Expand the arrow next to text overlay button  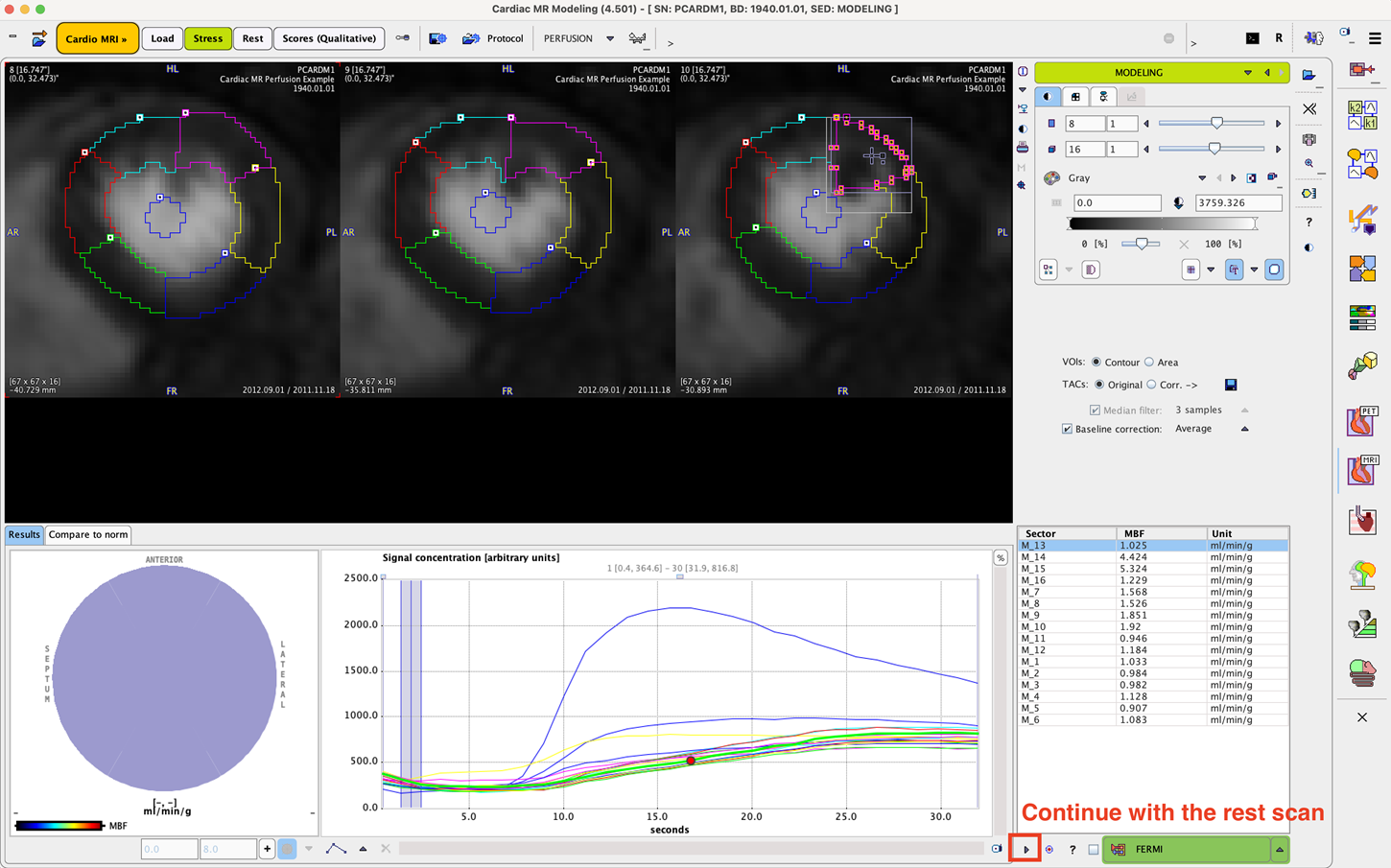coord(1254,270)
